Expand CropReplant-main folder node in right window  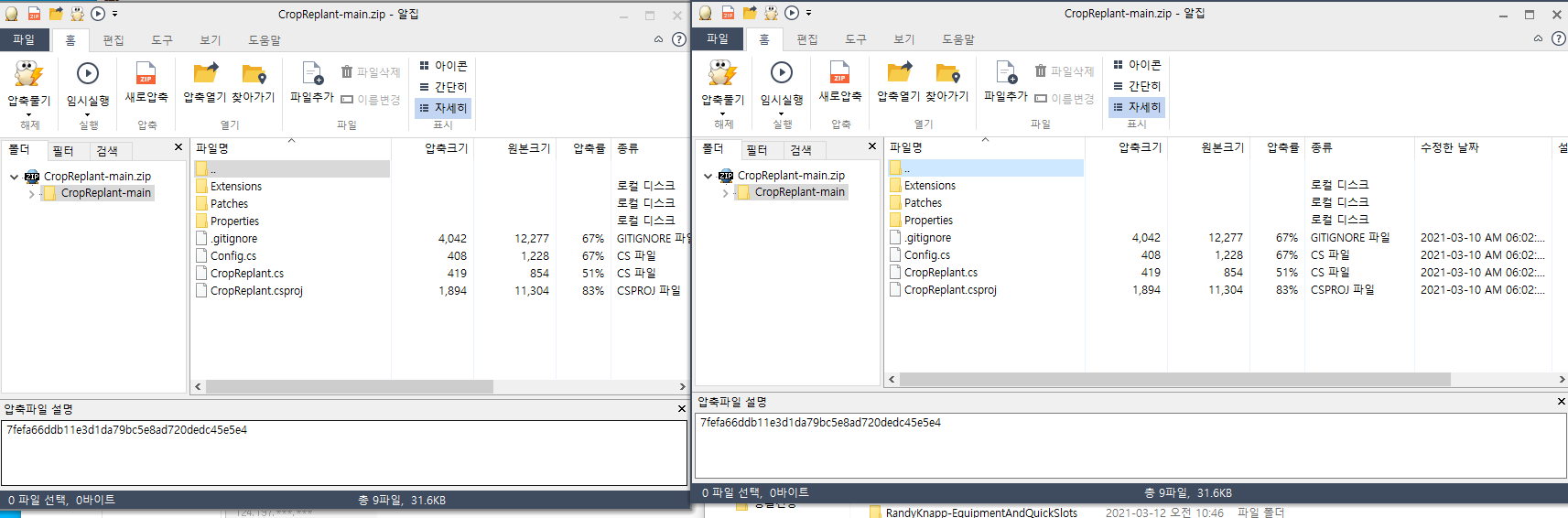pyautogui.click(x=726, y=193)
